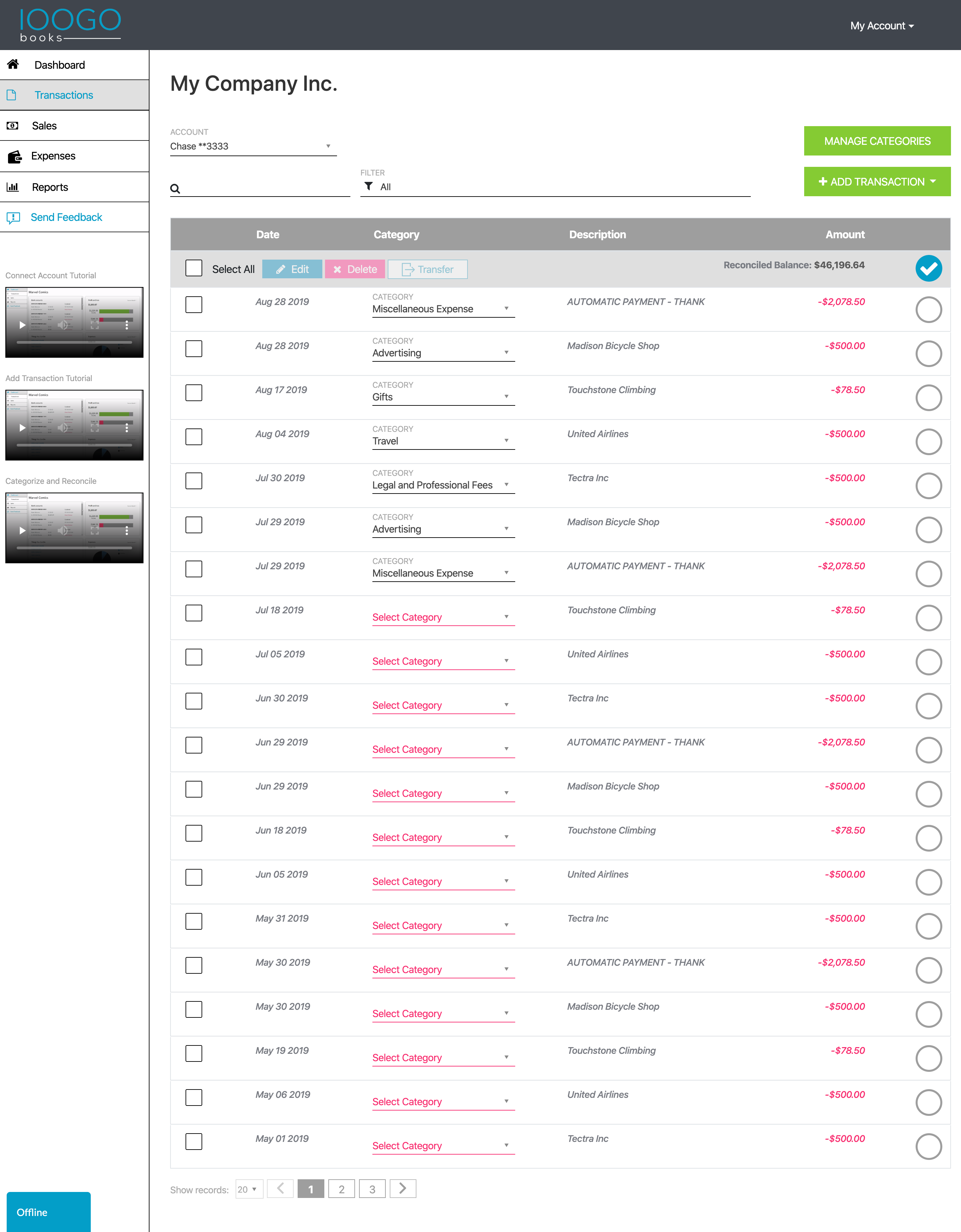Image resolution: width=961 pixels, height=1232 pixels.
Task: Check the May 19 2019 row checkbox
Action: (194, 1053)
